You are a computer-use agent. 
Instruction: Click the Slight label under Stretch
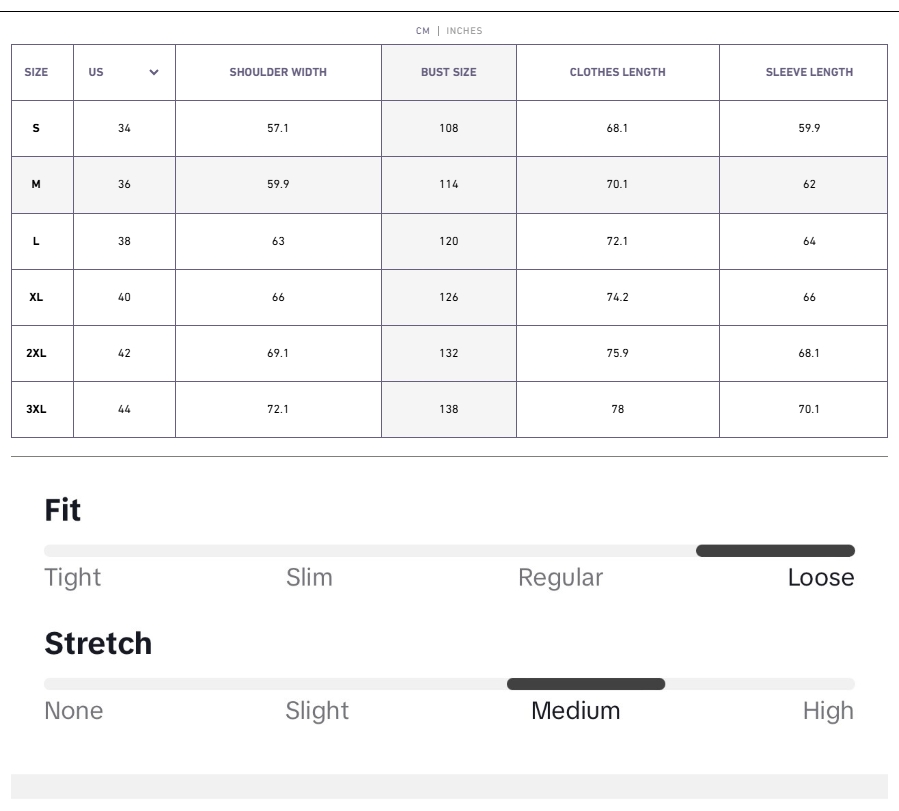[317, 711]
